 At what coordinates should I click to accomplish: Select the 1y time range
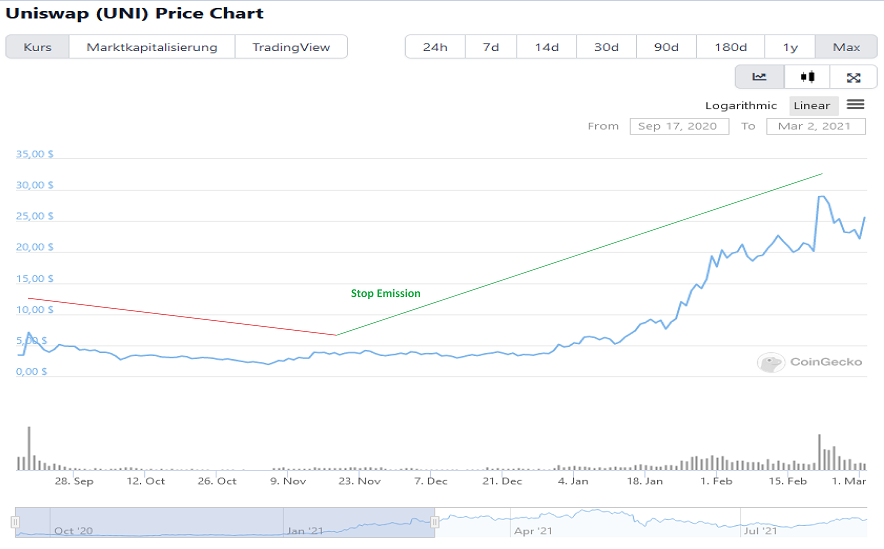[790, 47]
